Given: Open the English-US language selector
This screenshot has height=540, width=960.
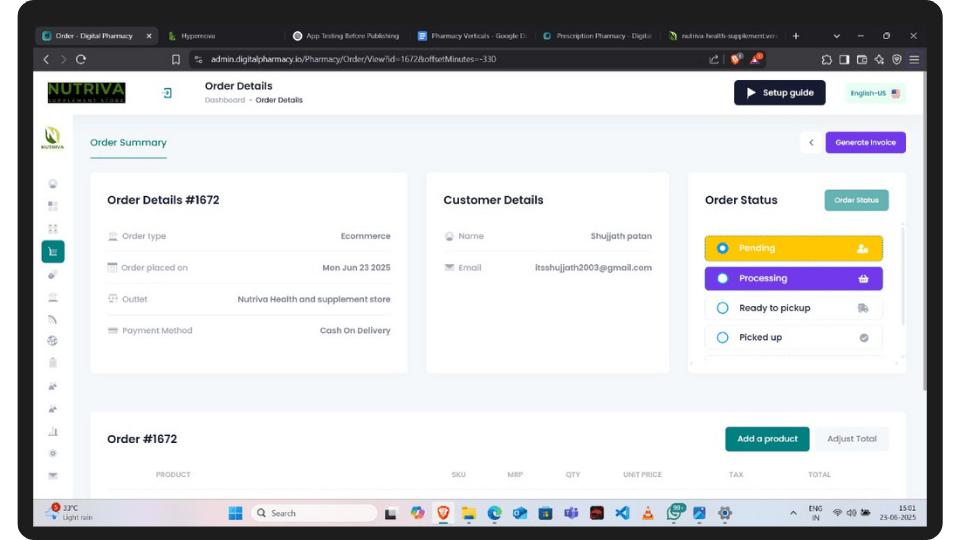Looking at the screenshot, I should [x=875, y=93].
